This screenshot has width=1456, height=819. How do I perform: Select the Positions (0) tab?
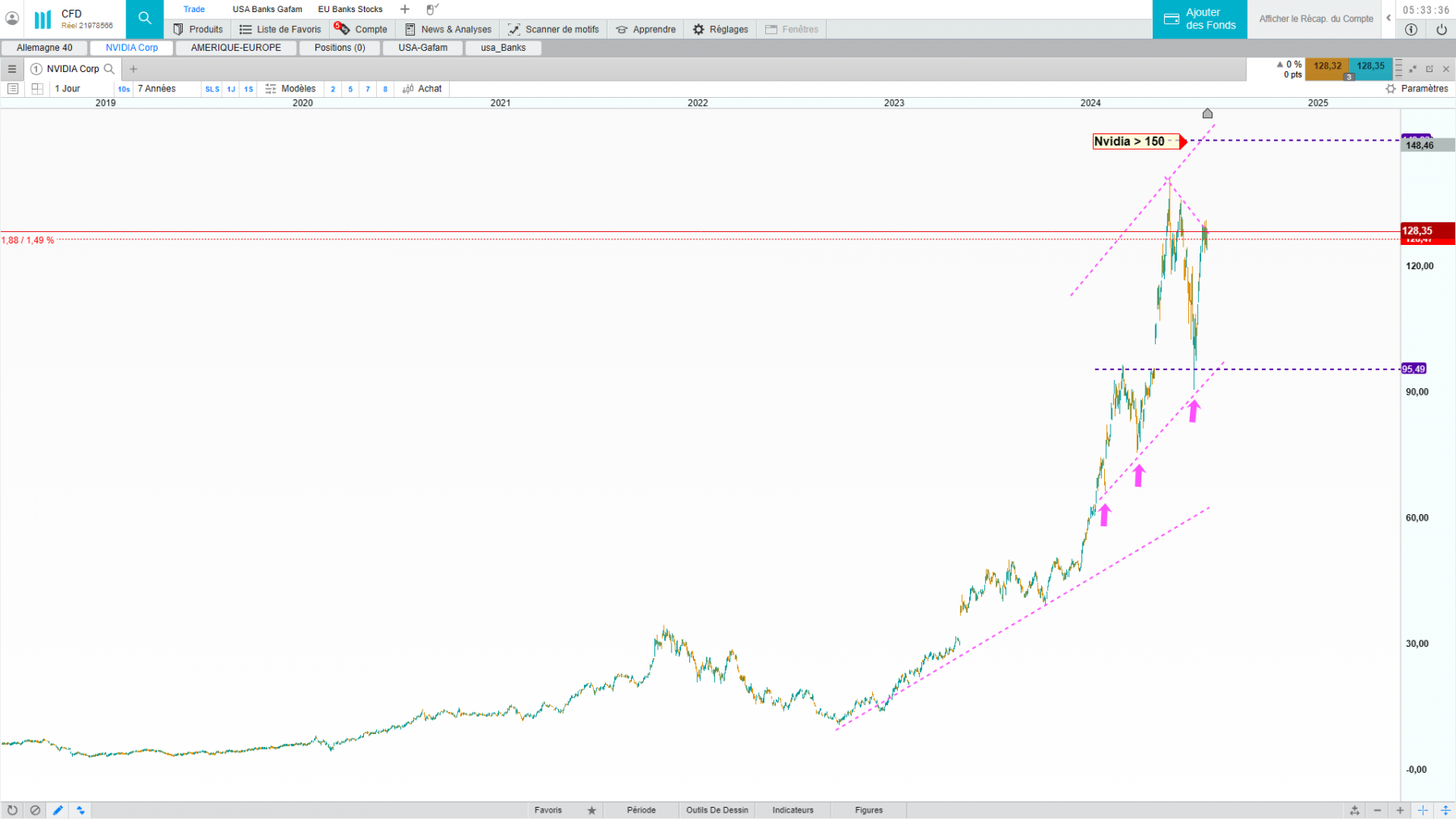coord(340,48)
